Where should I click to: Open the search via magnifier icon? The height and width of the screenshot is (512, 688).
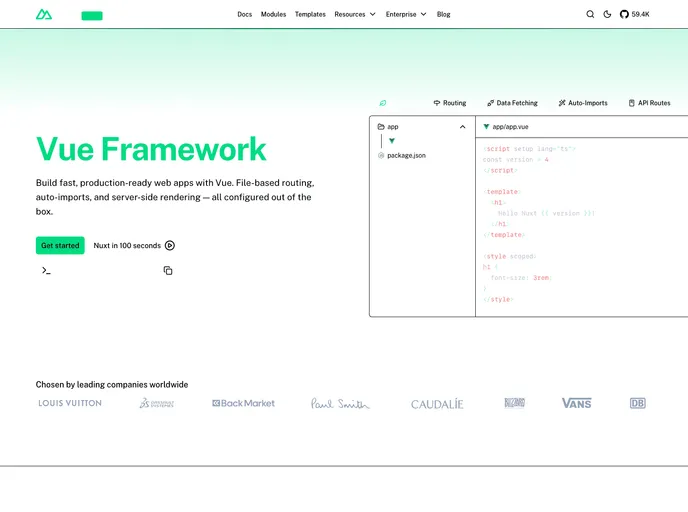(x=590, y=14)
